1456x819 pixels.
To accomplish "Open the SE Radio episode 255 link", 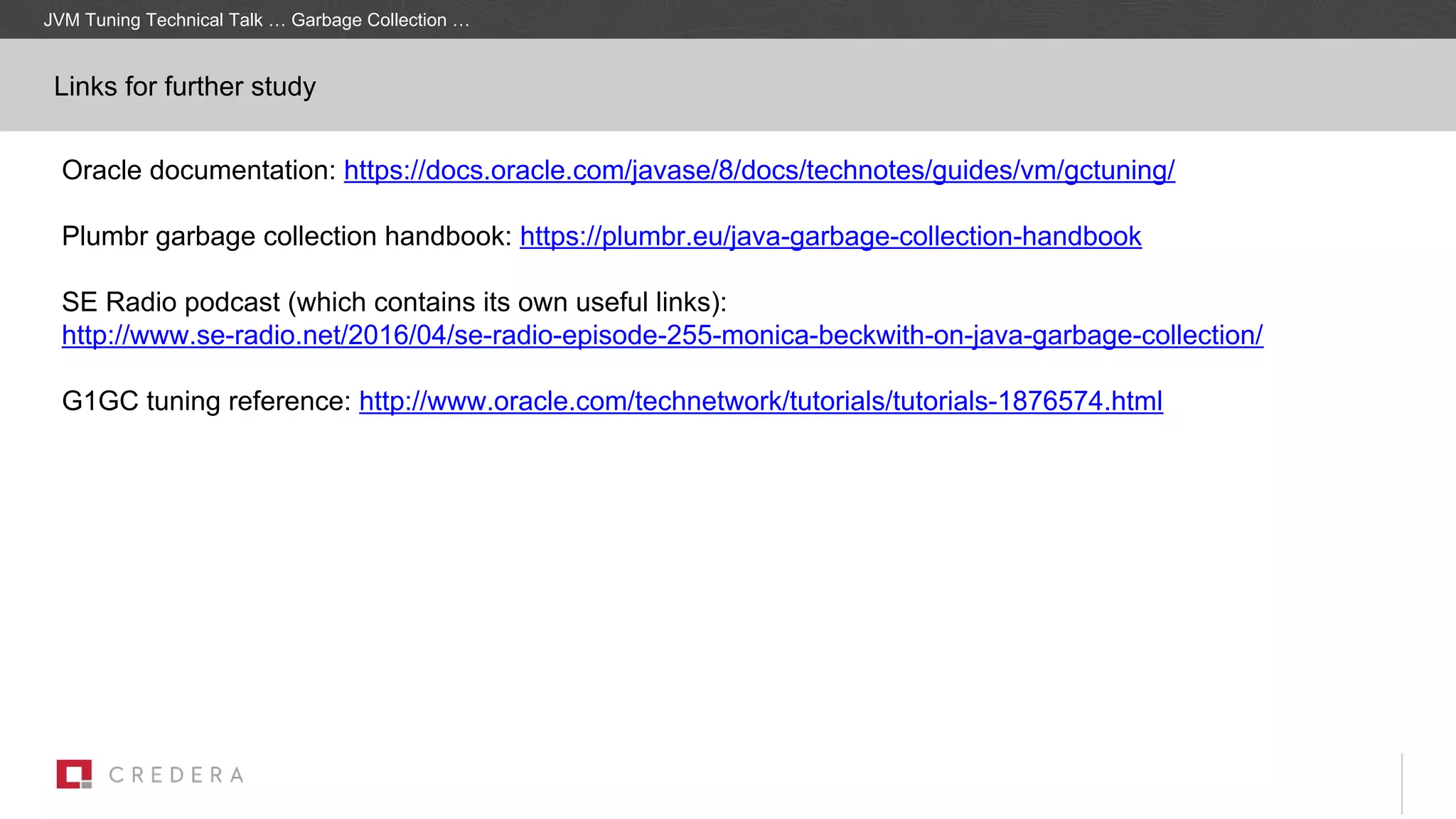I will [663, 336].
